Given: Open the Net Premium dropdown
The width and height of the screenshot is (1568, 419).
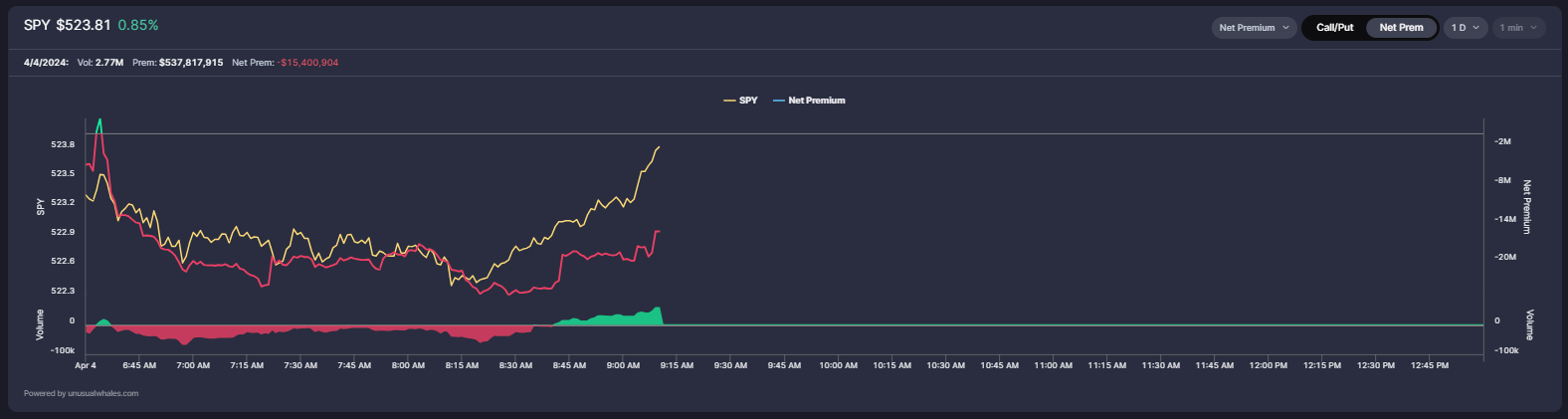Looking at the screenshot, I should (x=1254, y=28).
